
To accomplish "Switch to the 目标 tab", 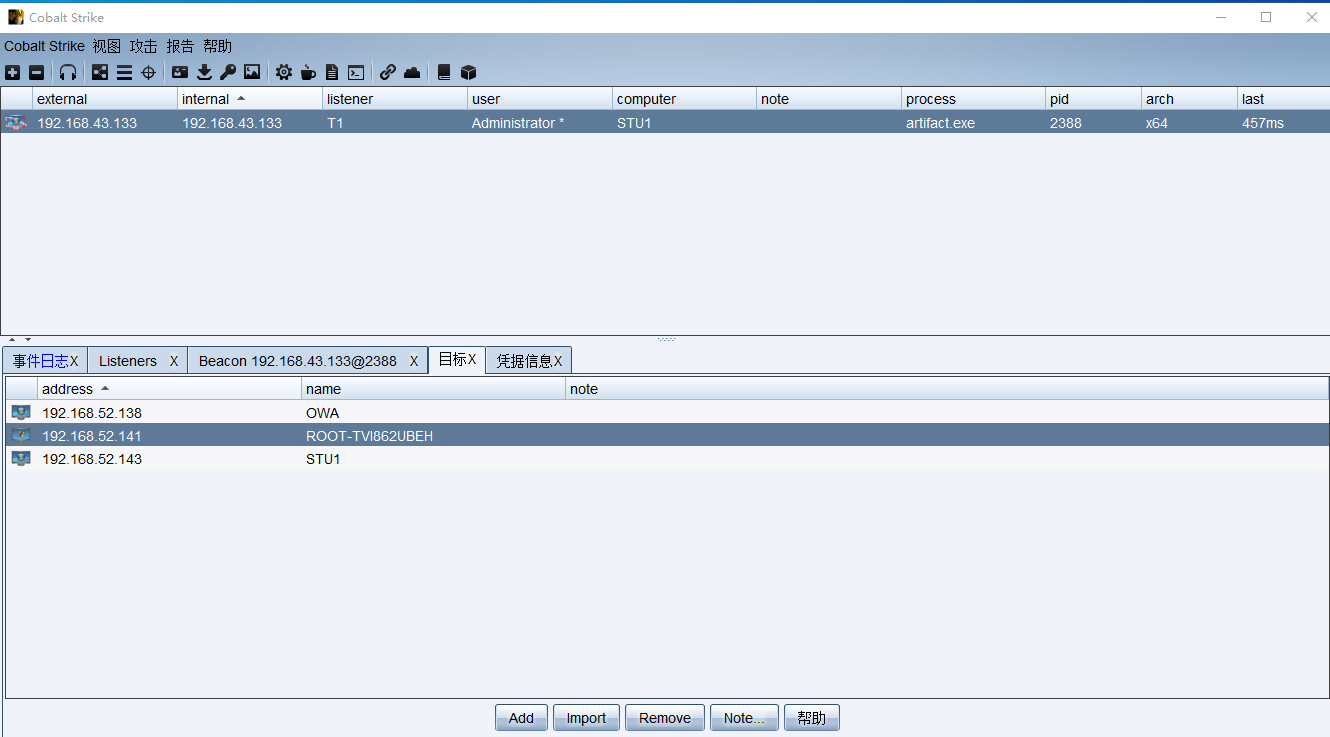I will click(457, 360).
